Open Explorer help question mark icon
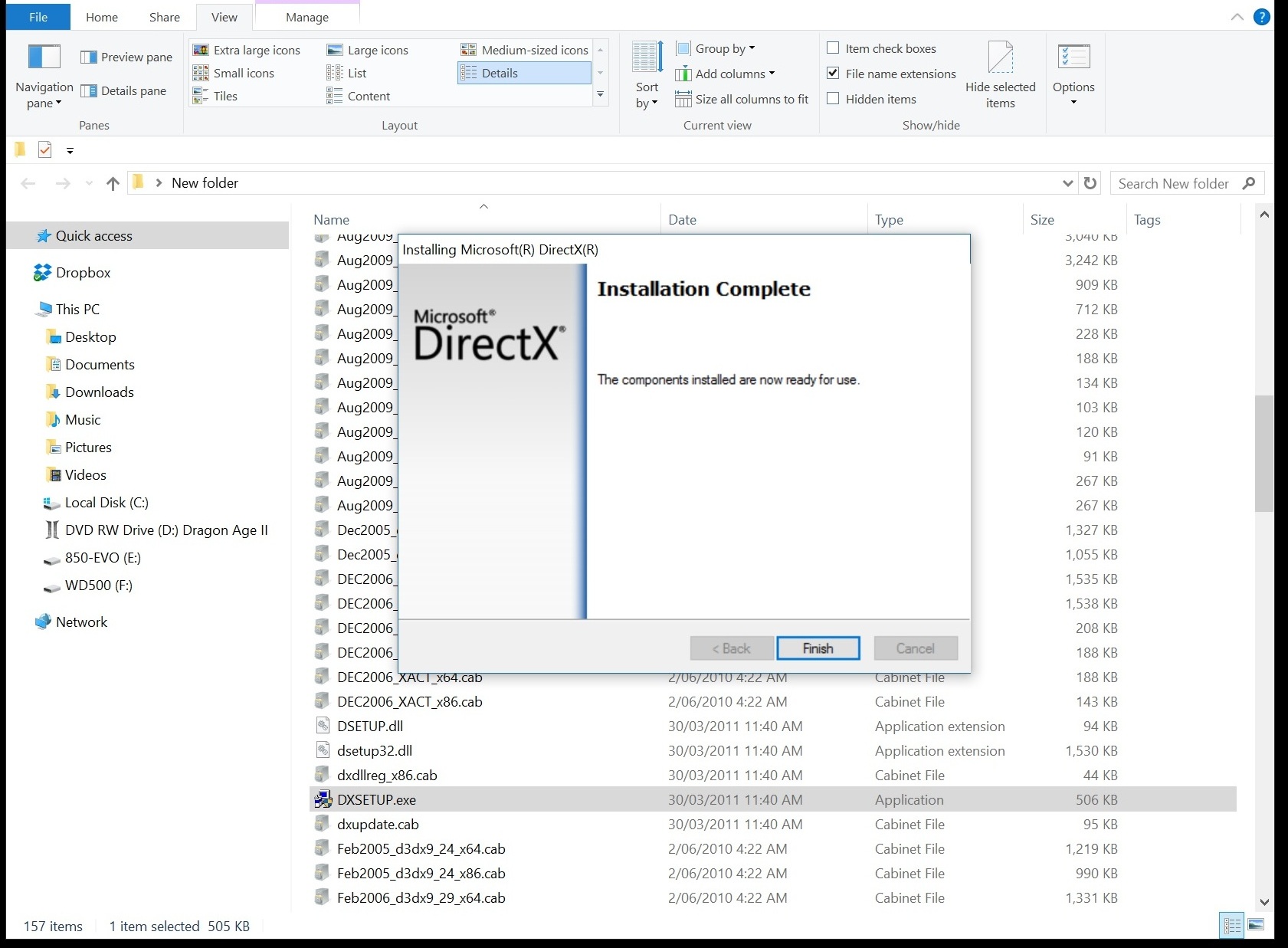This screenshot has width=1288, height=948. [x=1261, y=17]
